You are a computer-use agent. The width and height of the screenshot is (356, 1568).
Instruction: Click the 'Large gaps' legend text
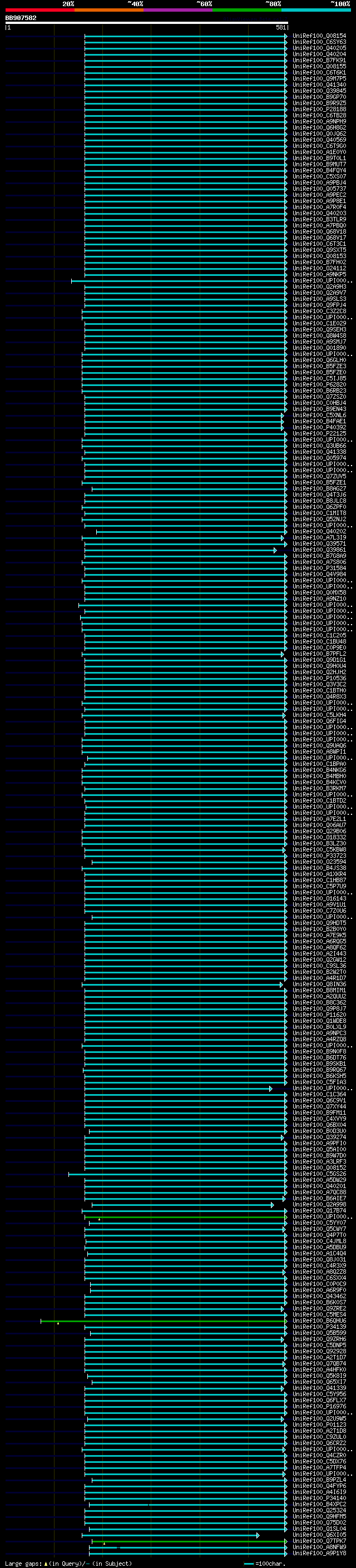pos(23,1563)
